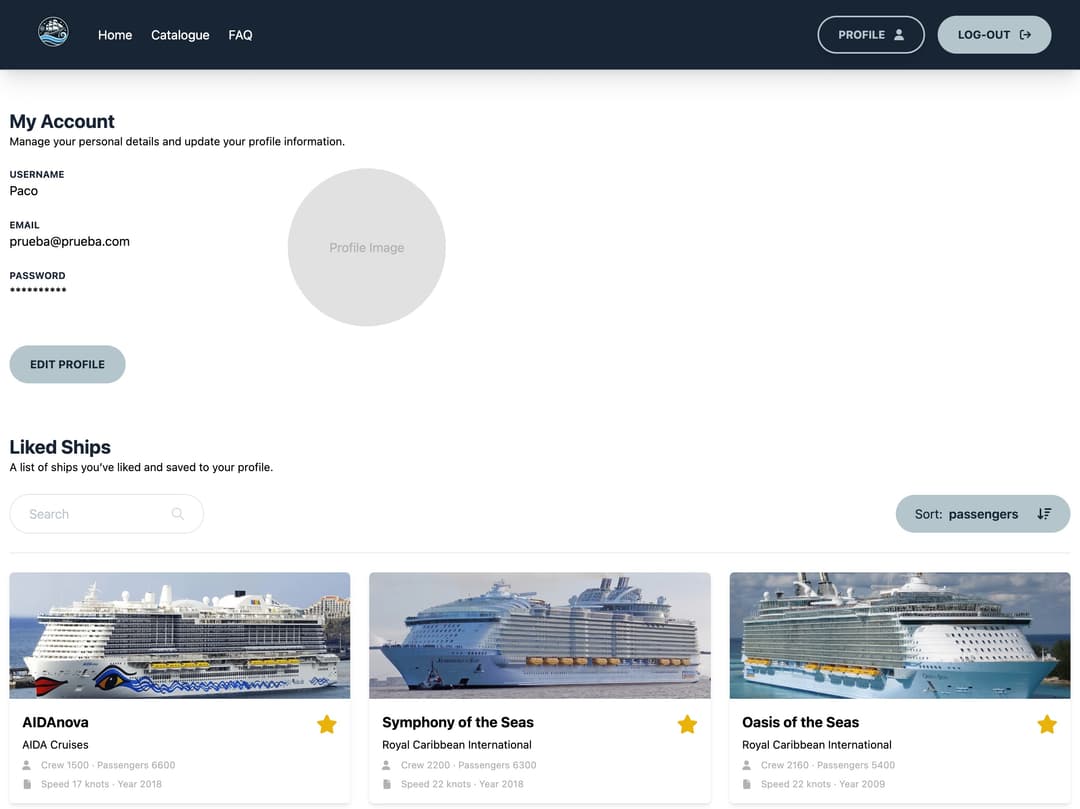Open the Home page
This screenshot has height=809, width=1080.
click(114, 35)
